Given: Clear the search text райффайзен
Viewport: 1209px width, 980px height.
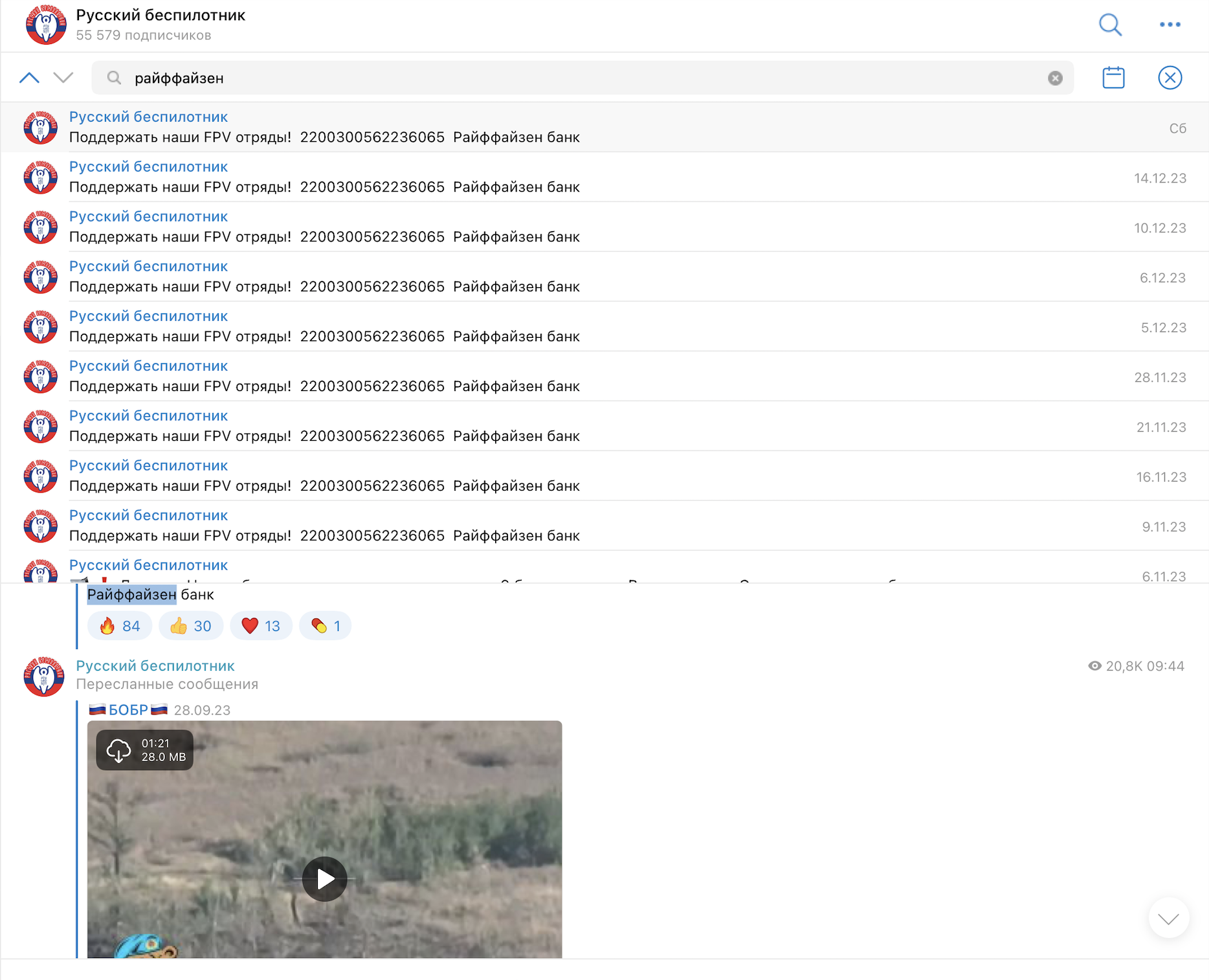Looking at the screenshot, I should click(x=1055, y=78).
